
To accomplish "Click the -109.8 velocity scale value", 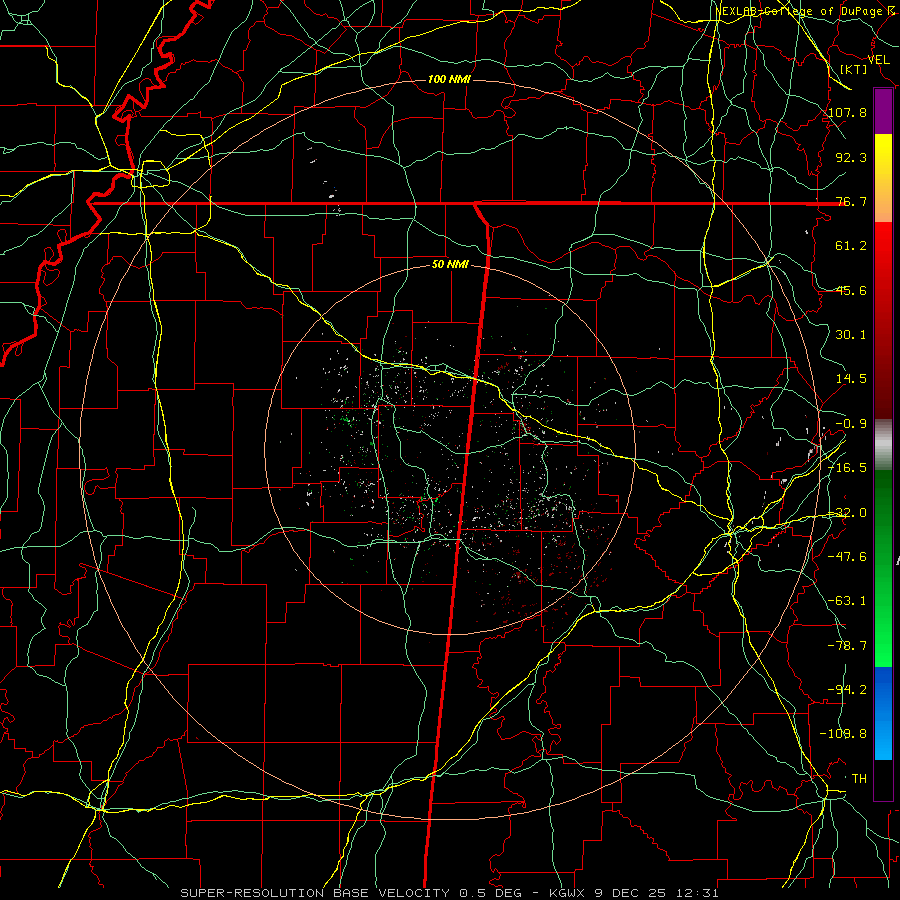I will (x=843, y=734).
